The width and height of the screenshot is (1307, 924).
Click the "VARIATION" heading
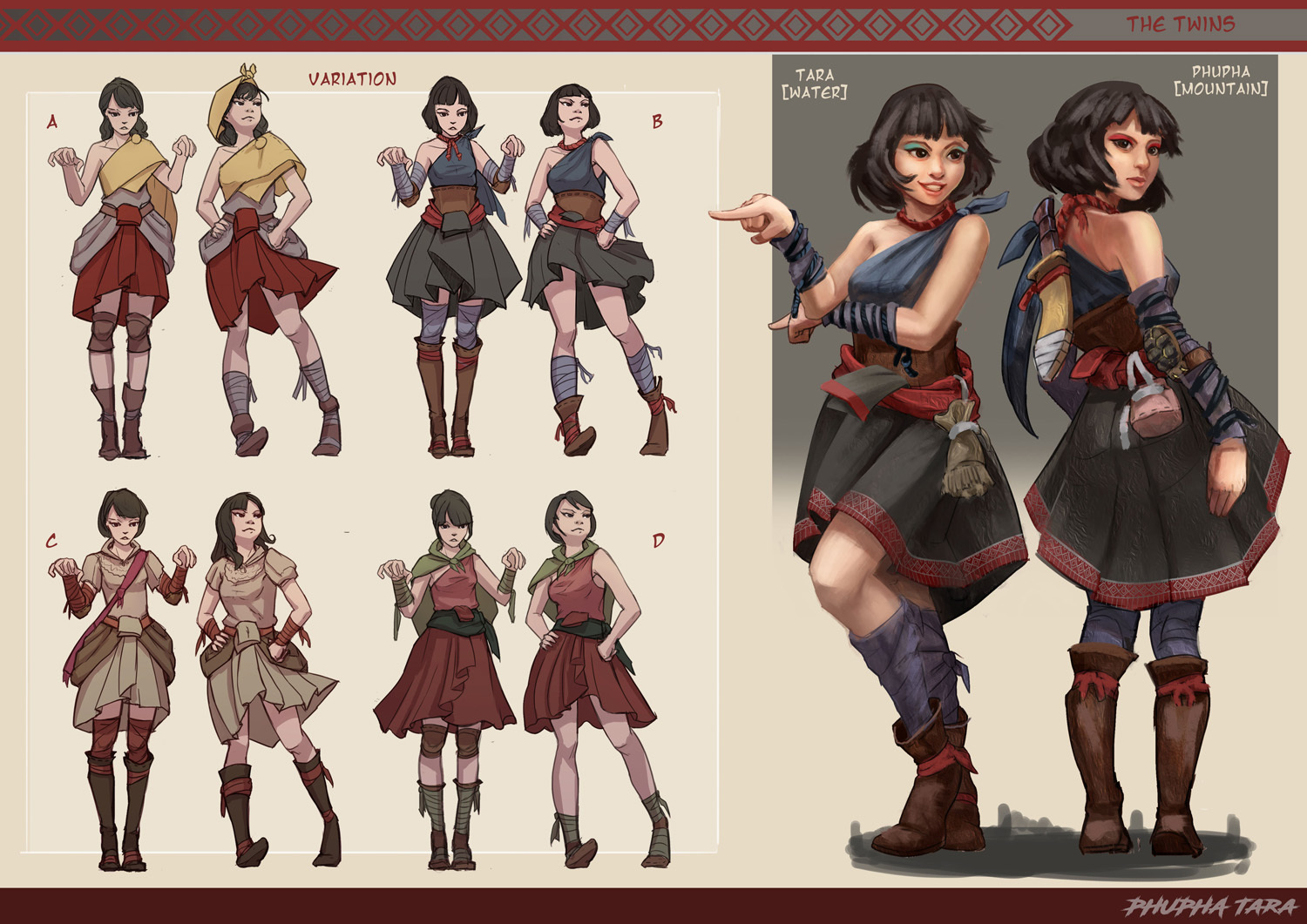[352, 79]
